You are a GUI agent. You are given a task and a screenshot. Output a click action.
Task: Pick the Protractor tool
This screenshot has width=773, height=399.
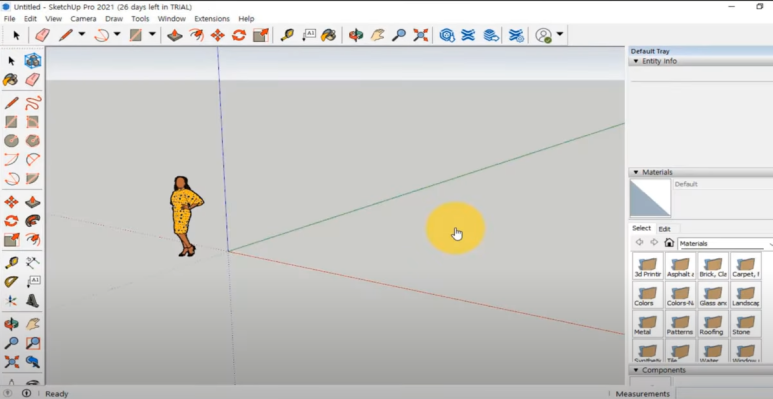point(11,282)
